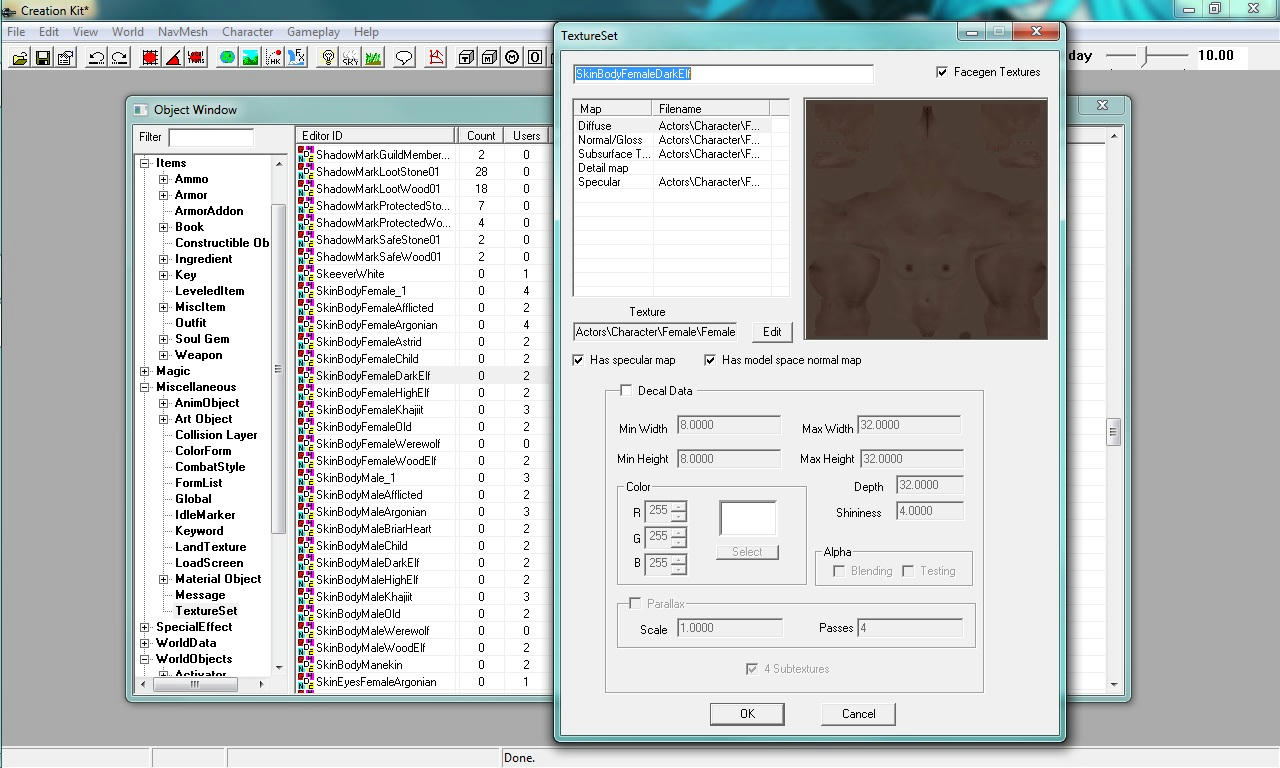Expand the Armor tree node
Image resolution: width=1280 pixels, height=768 pixels.
click(164, 195)
